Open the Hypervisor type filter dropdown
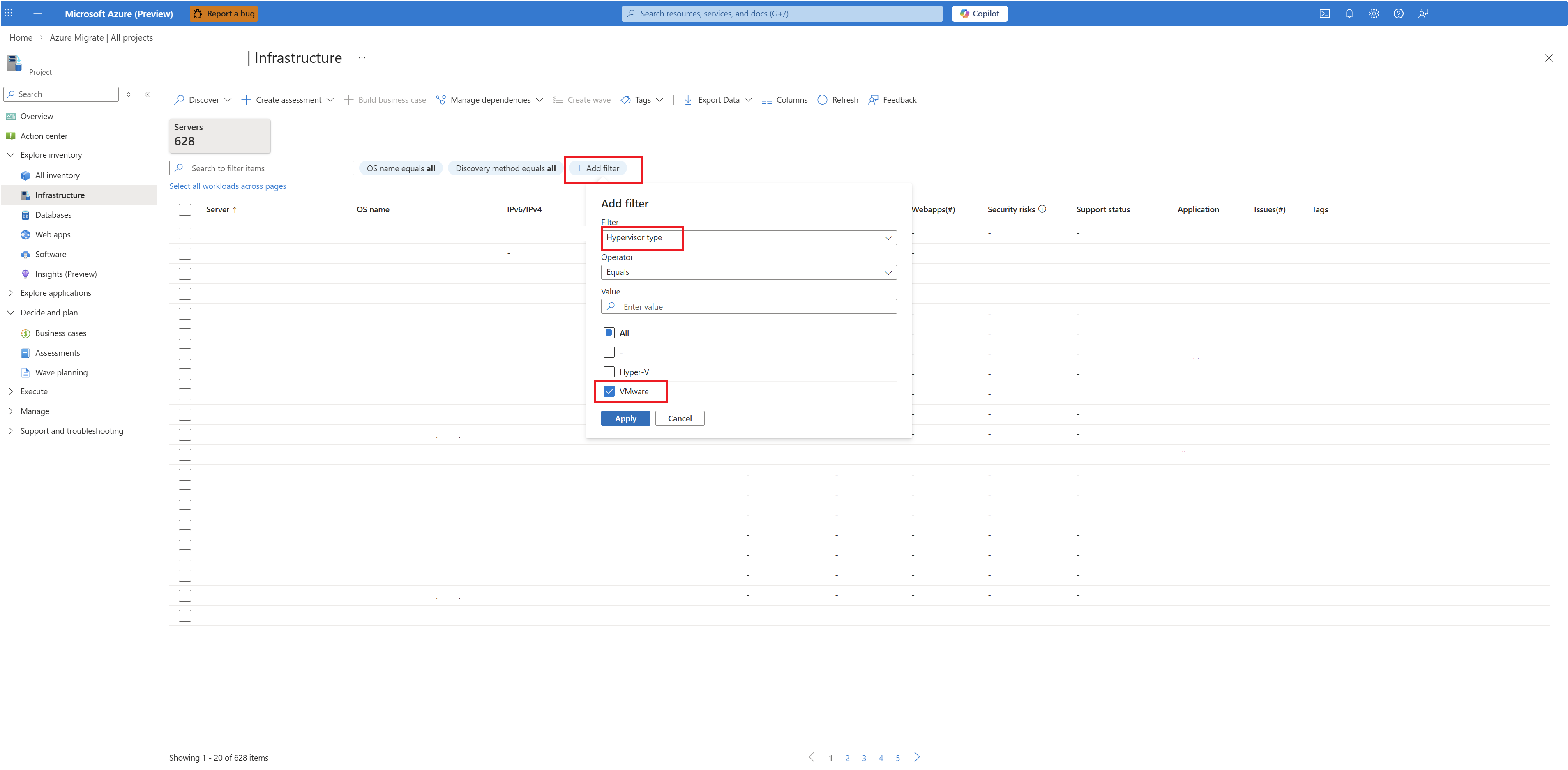The image size is (1568, 770). (x=748, y=238)
